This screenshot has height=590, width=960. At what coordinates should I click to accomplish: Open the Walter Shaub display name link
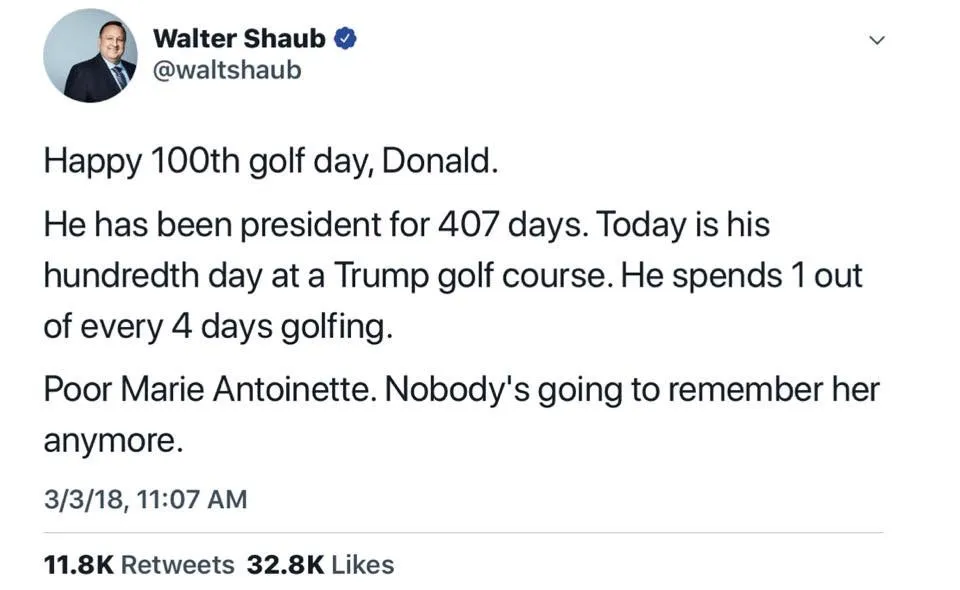(x=239, y=39)
